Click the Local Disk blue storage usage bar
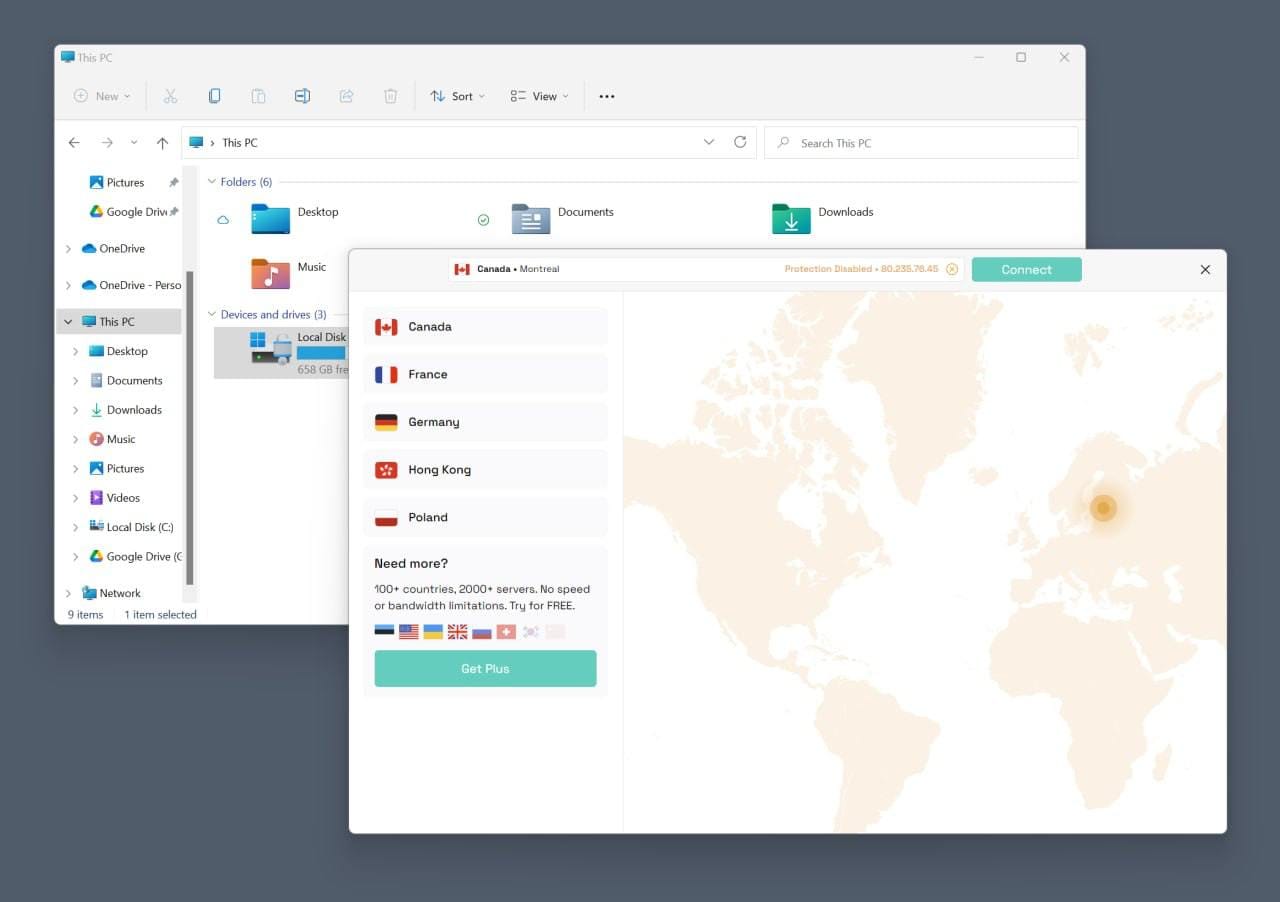Screen dimensions: 1280x902 [321, 353]
